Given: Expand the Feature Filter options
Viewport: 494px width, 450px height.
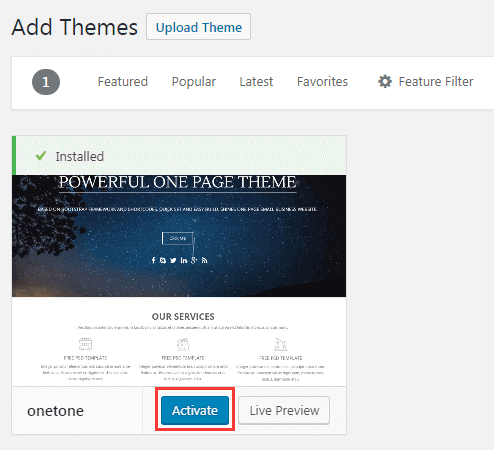Looking at the screenshot, I should click(x=426, y=82).
